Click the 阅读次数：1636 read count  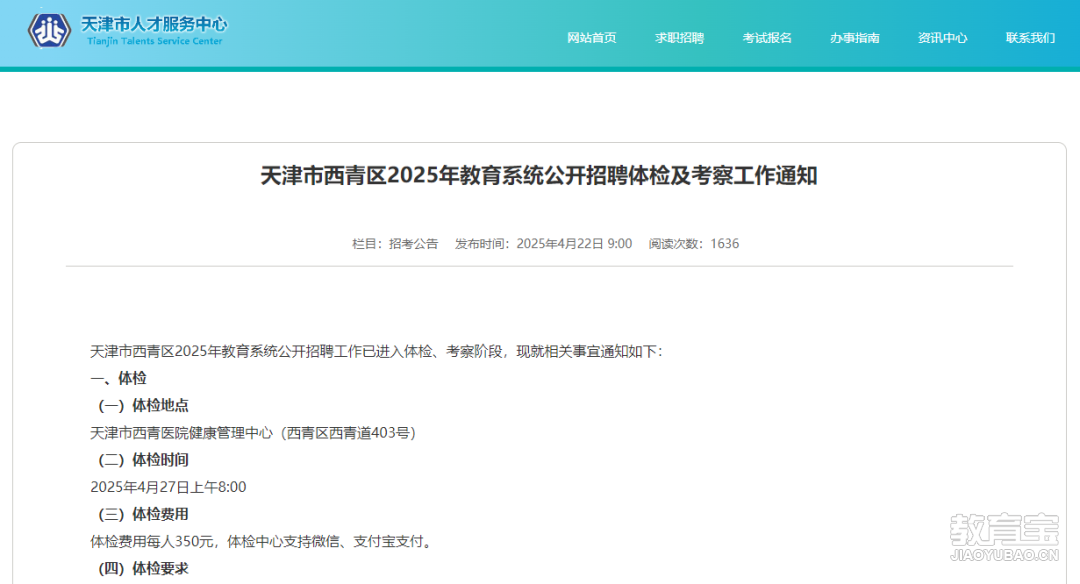694,244
